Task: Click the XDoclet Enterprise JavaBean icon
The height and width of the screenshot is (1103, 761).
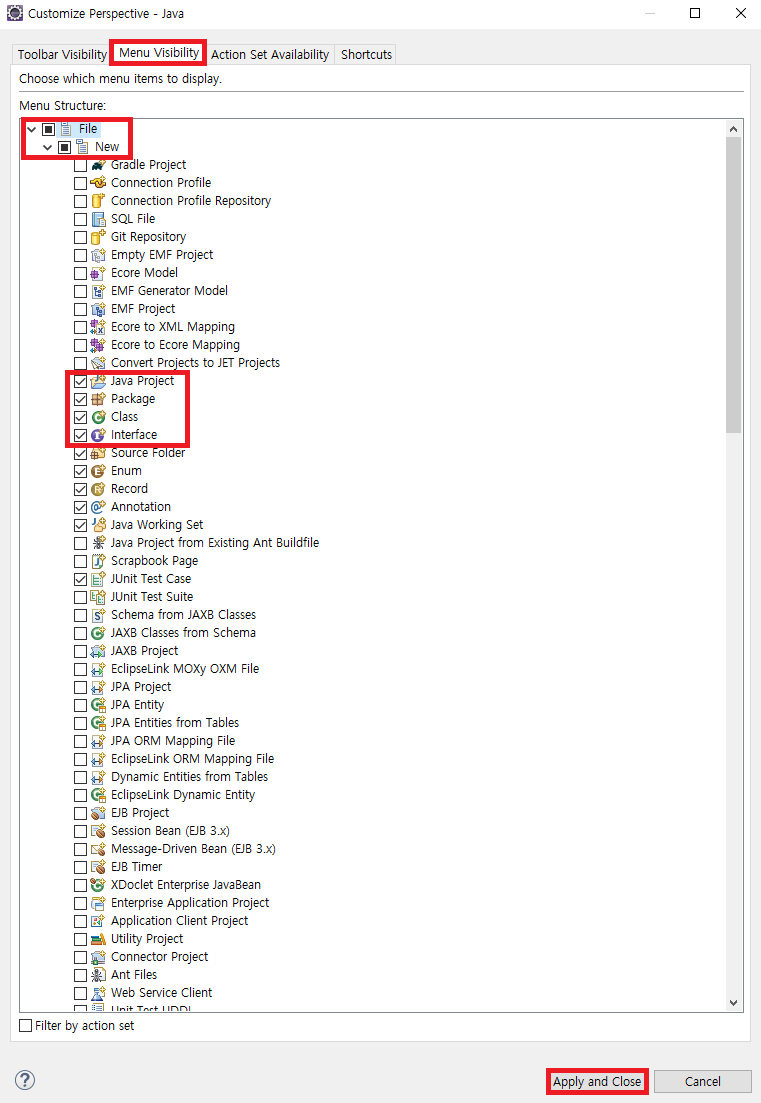Action: [x=98, y=885]
